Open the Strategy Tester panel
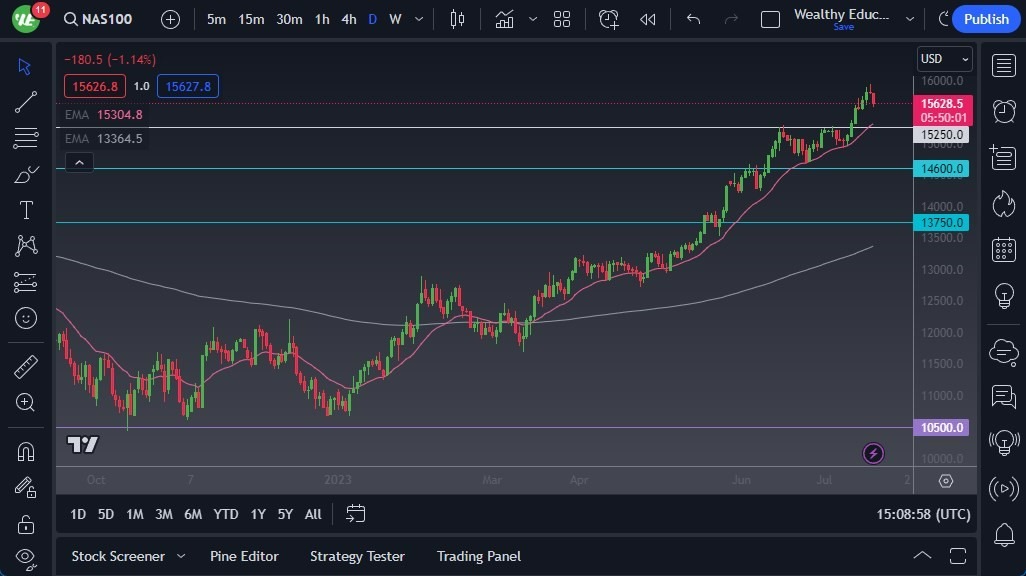This screenshot has width=1026, height=576. (x=357, y=556)
